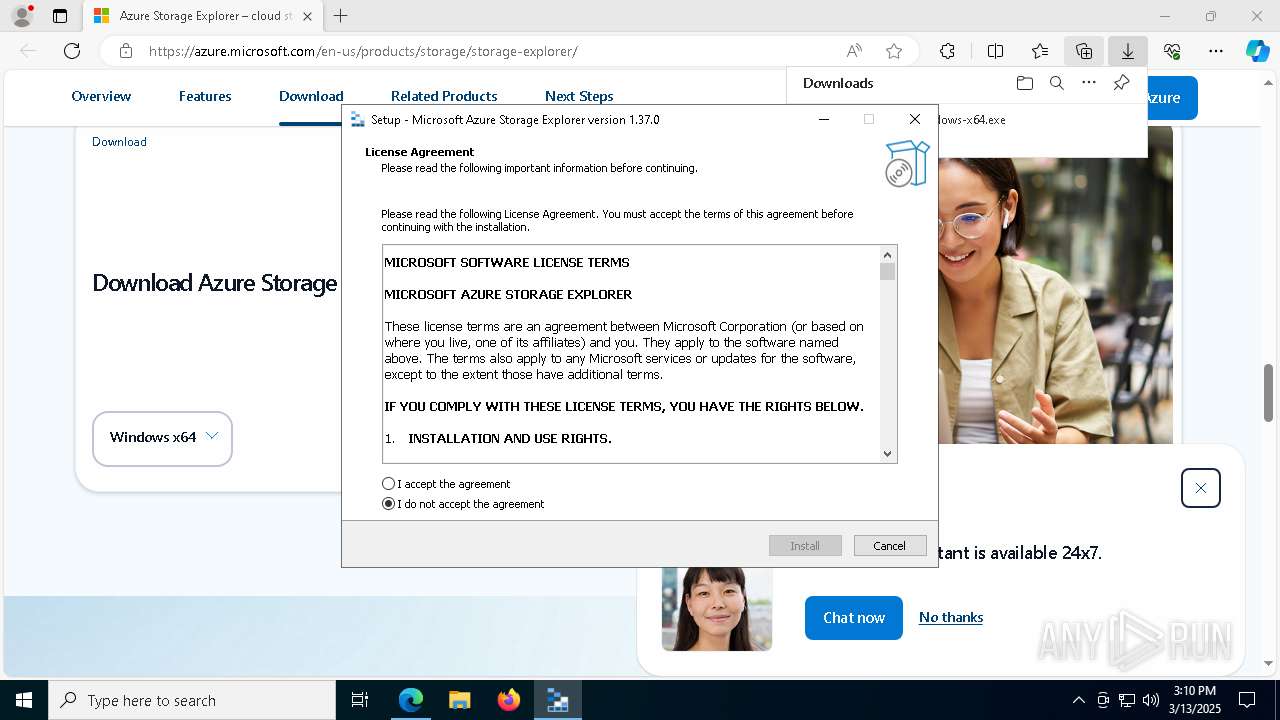Close the chat popup with X icon

[1201, 488]
